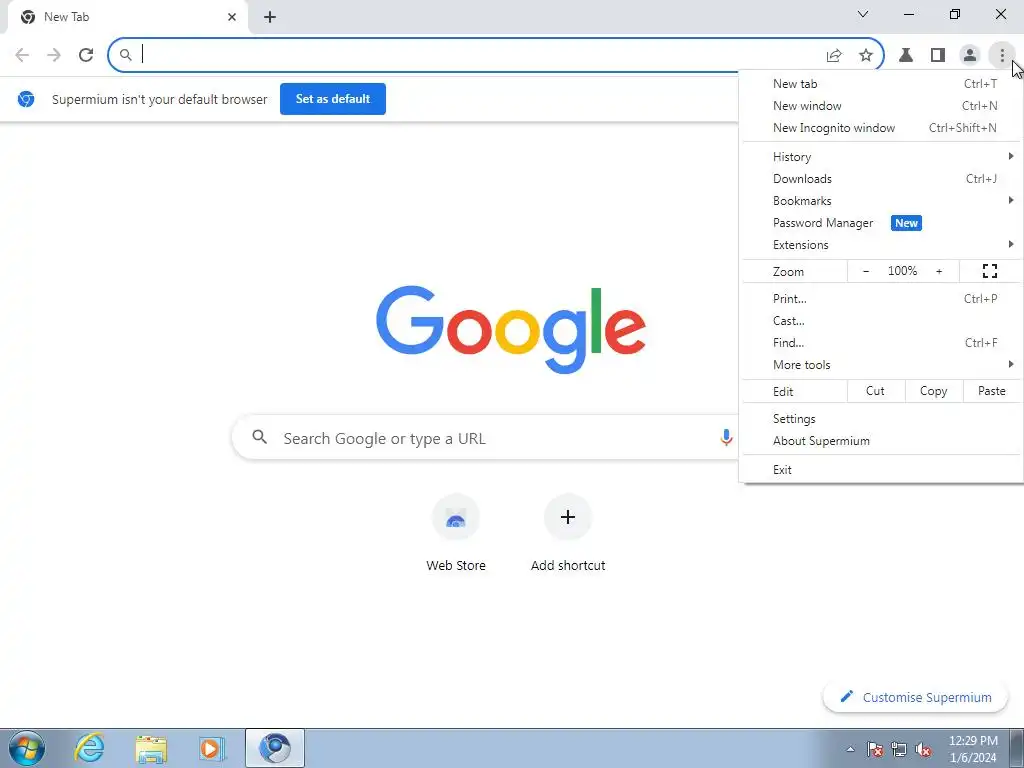The height and width of the screenshot is (768, 1024).
Task: Open Settings from the menu
Action: coord(882,419)
